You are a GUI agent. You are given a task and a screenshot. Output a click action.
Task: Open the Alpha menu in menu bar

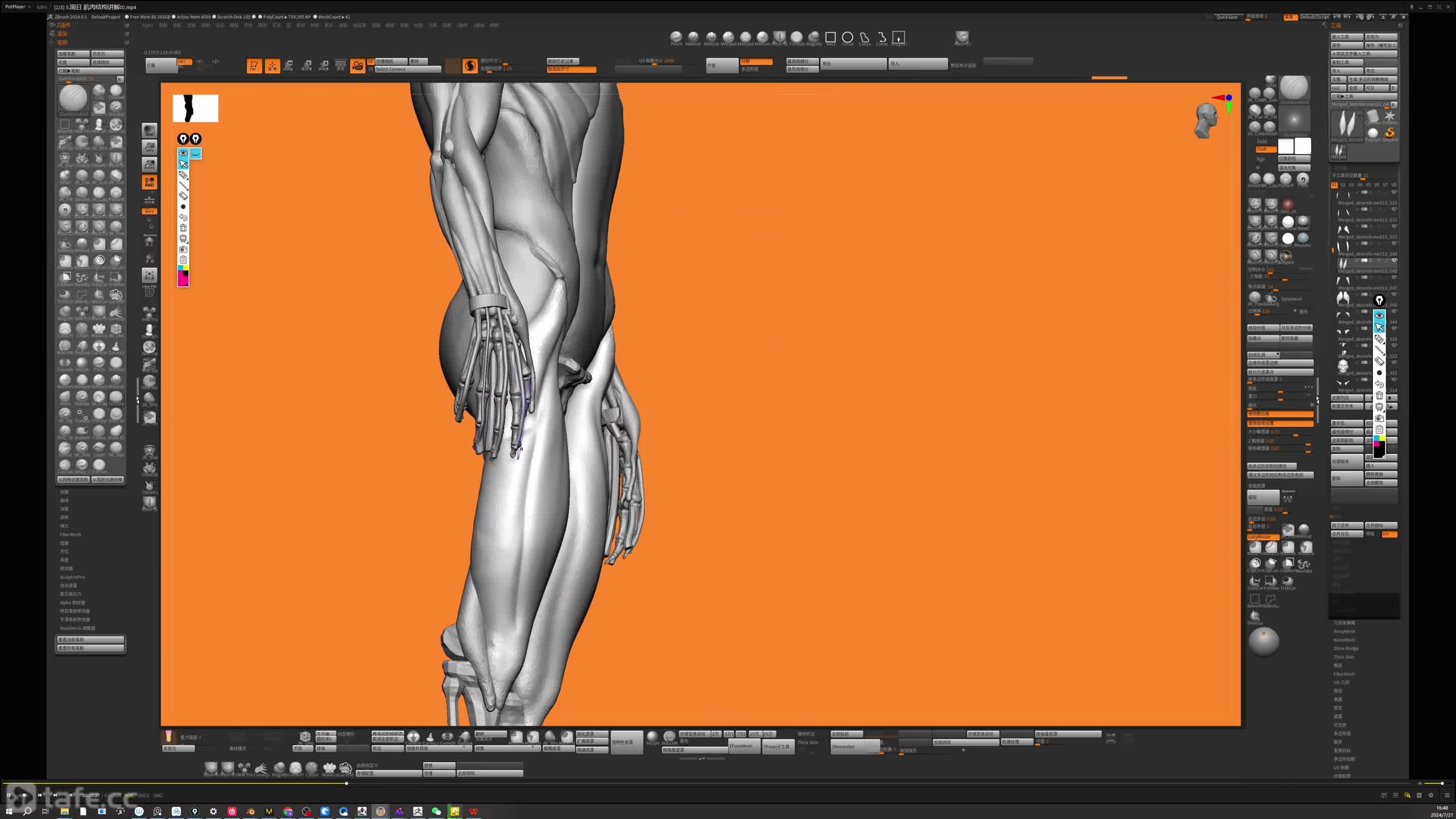[x=147, y=25]
